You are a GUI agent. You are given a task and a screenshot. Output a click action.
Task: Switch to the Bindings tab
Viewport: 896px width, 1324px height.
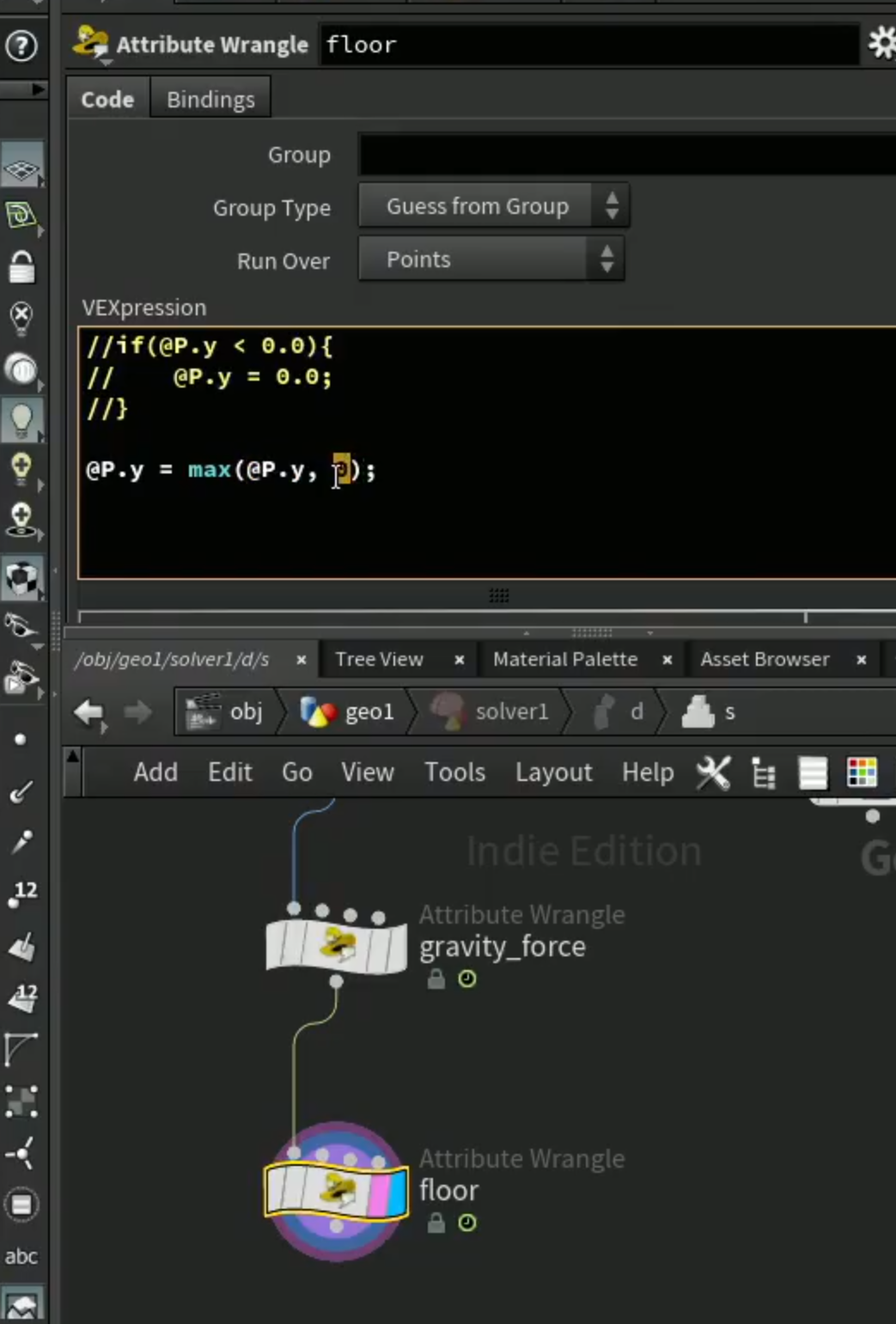[210, 100]
